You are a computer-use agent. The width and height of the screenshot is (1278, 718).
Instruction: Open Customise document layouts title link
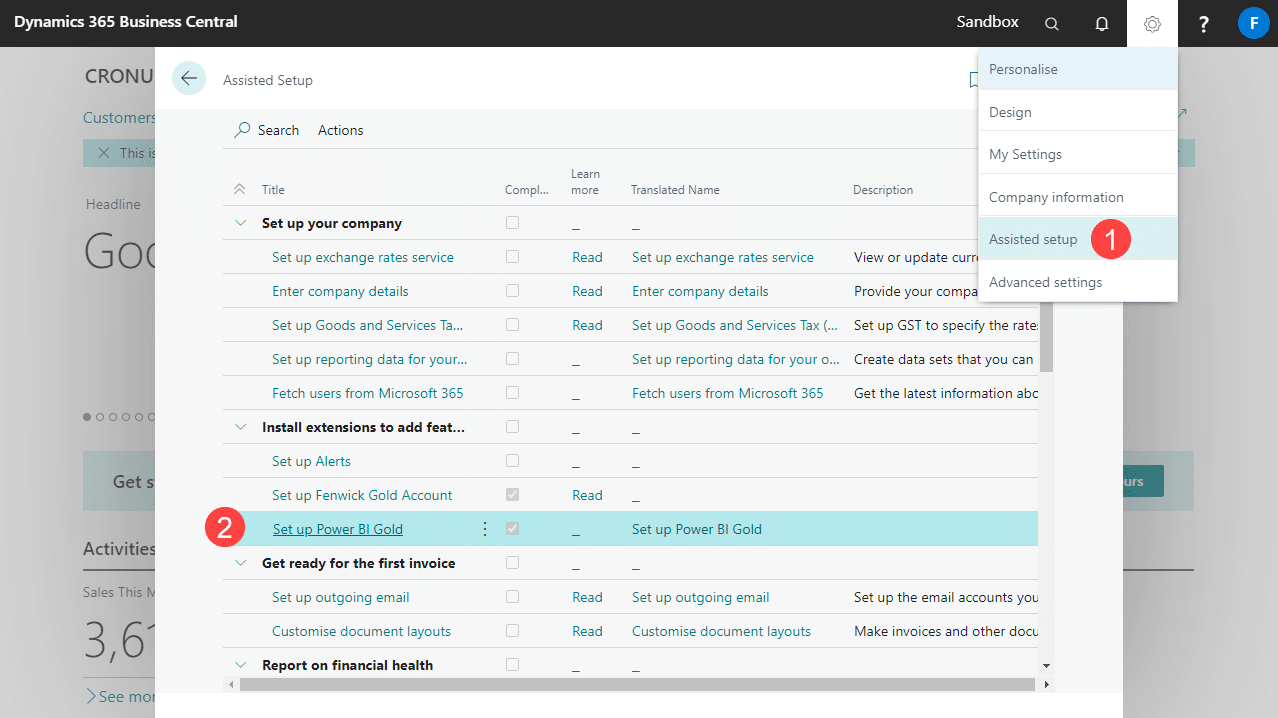[x=361, y=631]
